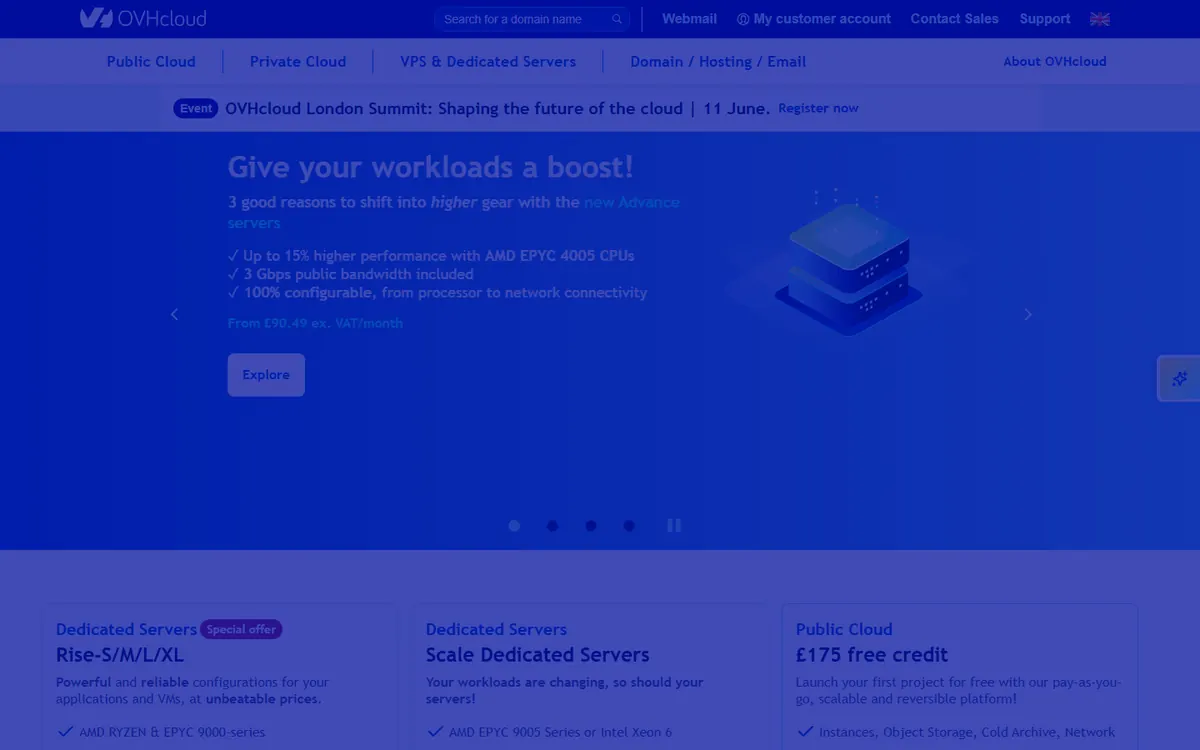Click the server stack illustration
Image resolution: width=1200 pixels, height=750 pixels.
pos(848,263)
